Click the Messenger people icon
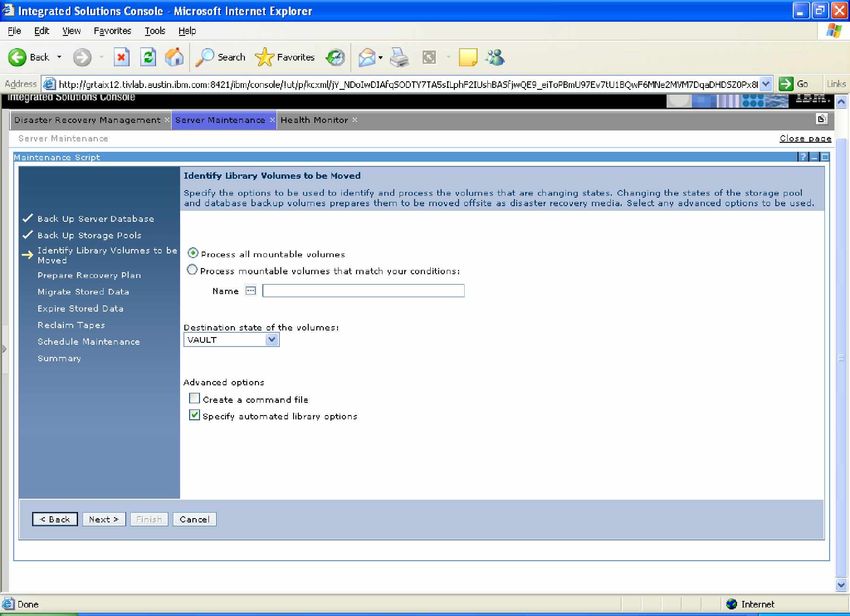850x616 pixels. point(495,57)
